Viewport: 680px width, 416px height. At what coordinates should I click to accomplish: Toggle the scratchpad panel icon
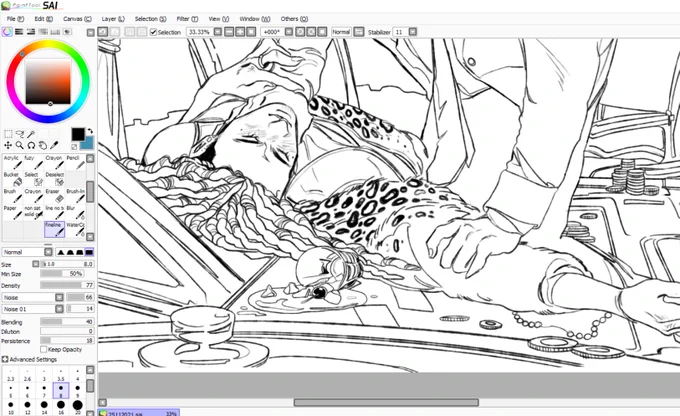pos(67,32)
